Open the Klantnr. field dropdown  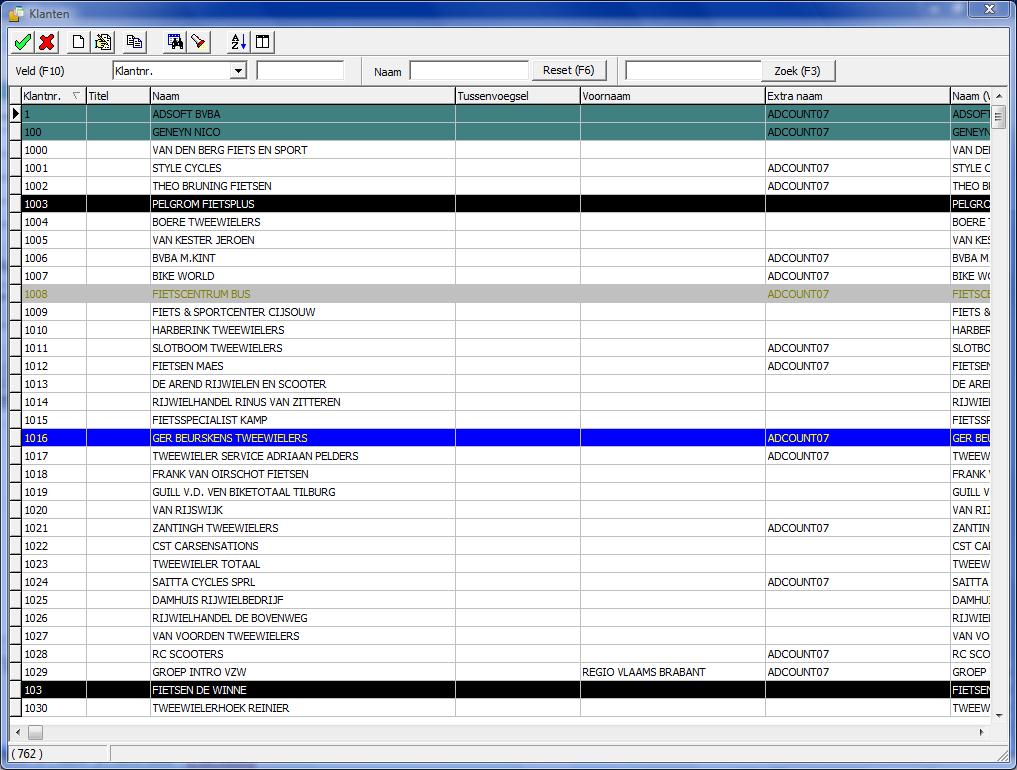pos(239,71)
